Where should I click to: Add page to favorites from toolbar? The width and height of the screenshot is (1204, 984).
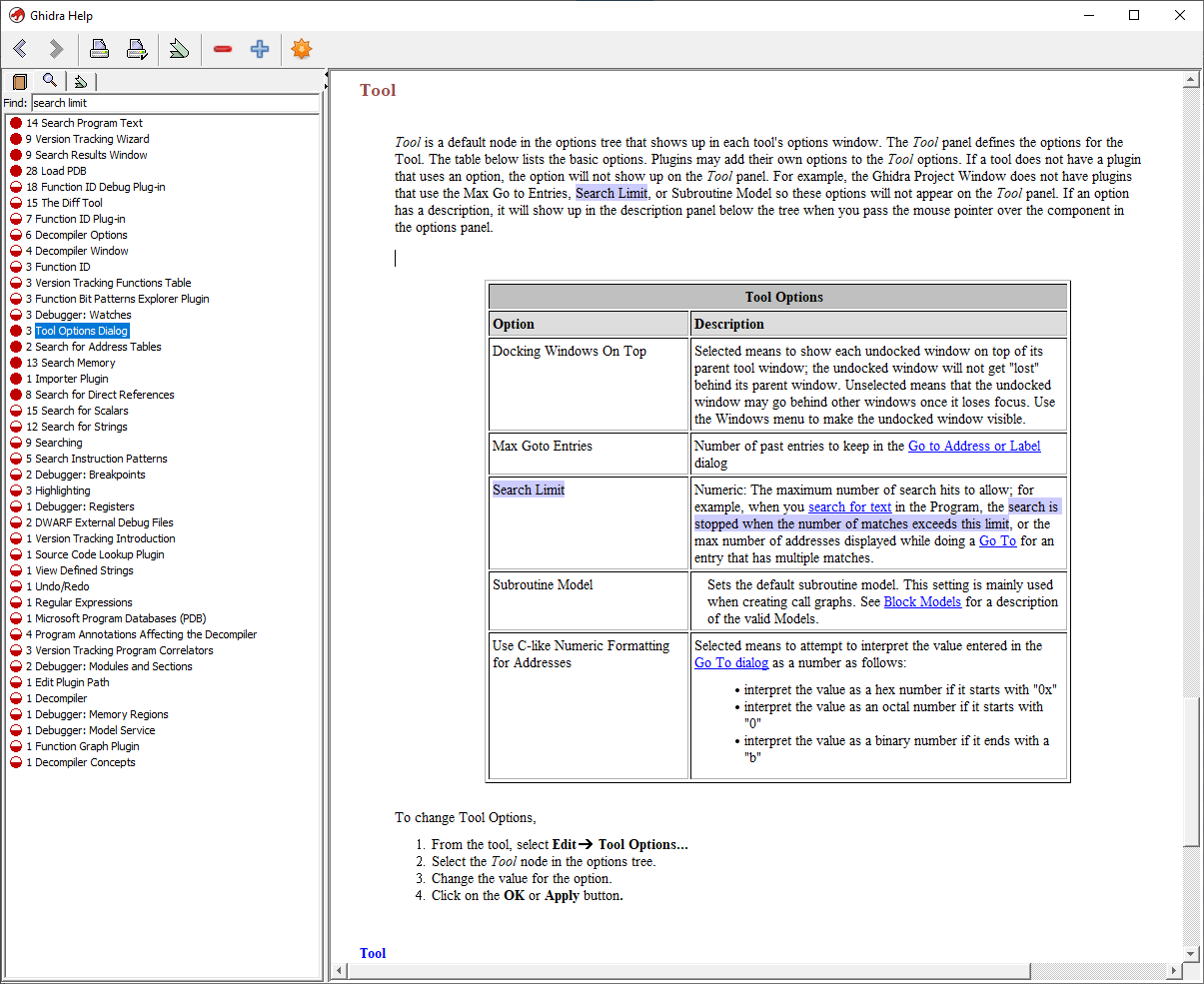point(179,49)
